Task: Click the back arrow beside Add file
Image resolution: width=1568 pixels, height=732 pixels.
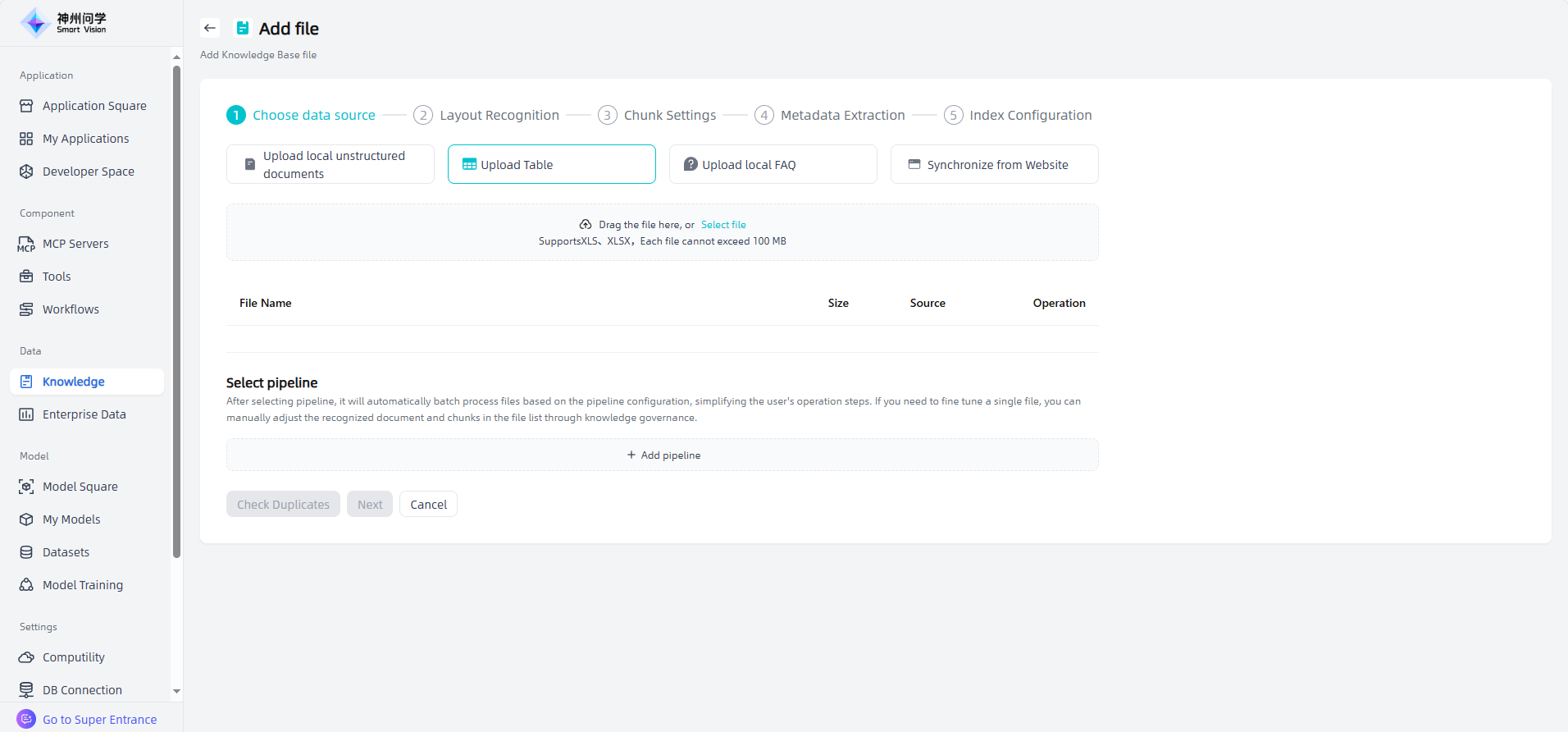Action: click(x=210, y=28)
